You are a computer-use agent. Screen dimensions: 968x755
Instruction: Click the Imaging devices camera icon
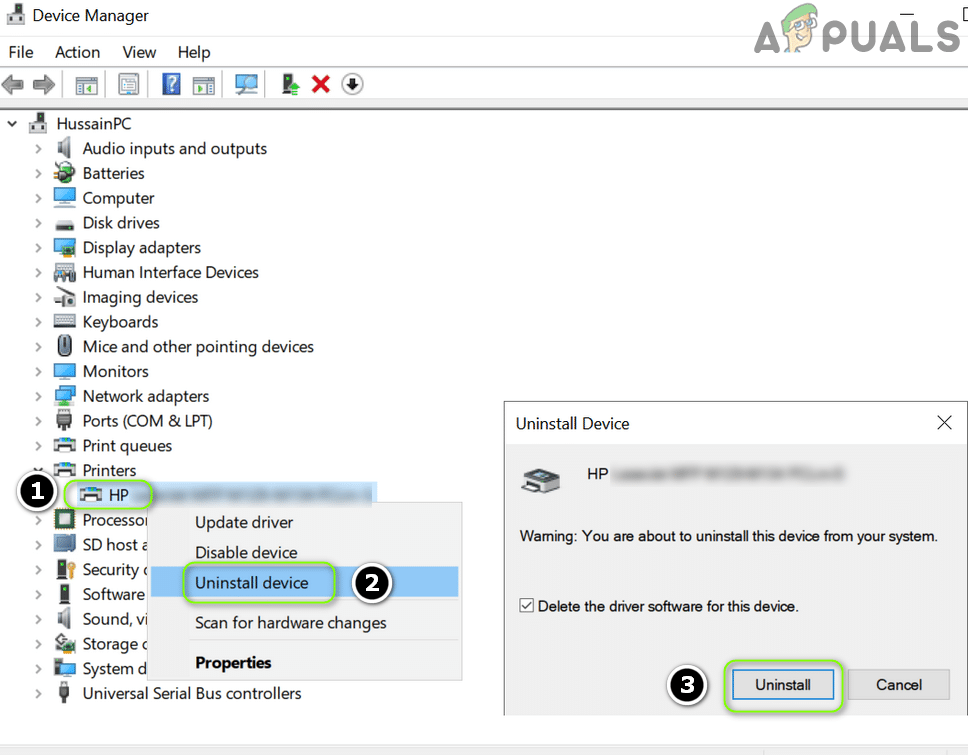[x=64, y=297]
